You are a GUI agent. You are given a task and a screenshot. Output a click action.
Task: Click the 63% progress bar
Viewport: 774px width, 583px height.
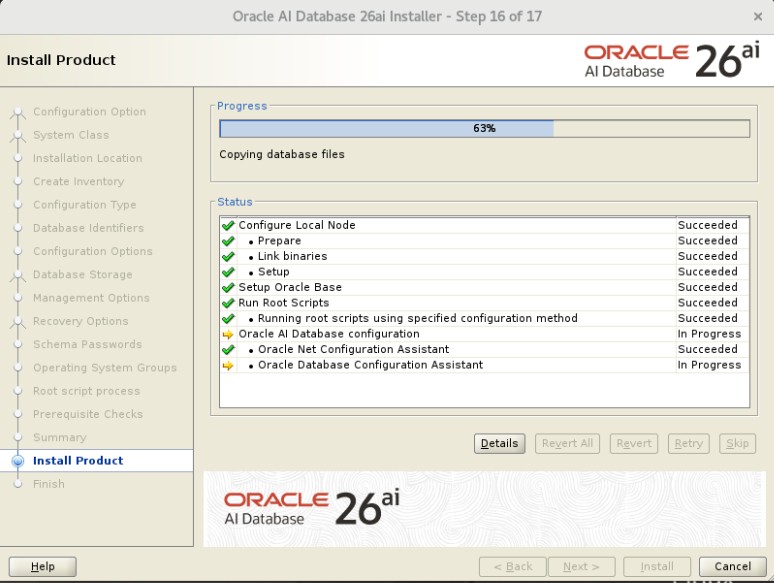[485, 128]
